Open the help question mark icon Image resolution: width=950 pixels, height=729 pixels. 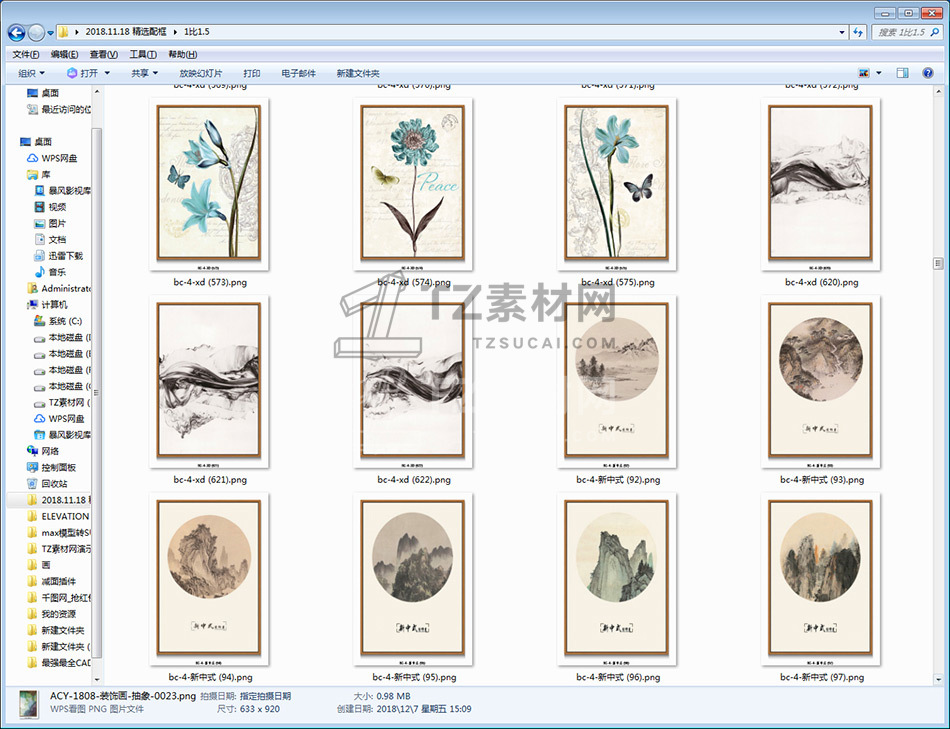(928, 73)
